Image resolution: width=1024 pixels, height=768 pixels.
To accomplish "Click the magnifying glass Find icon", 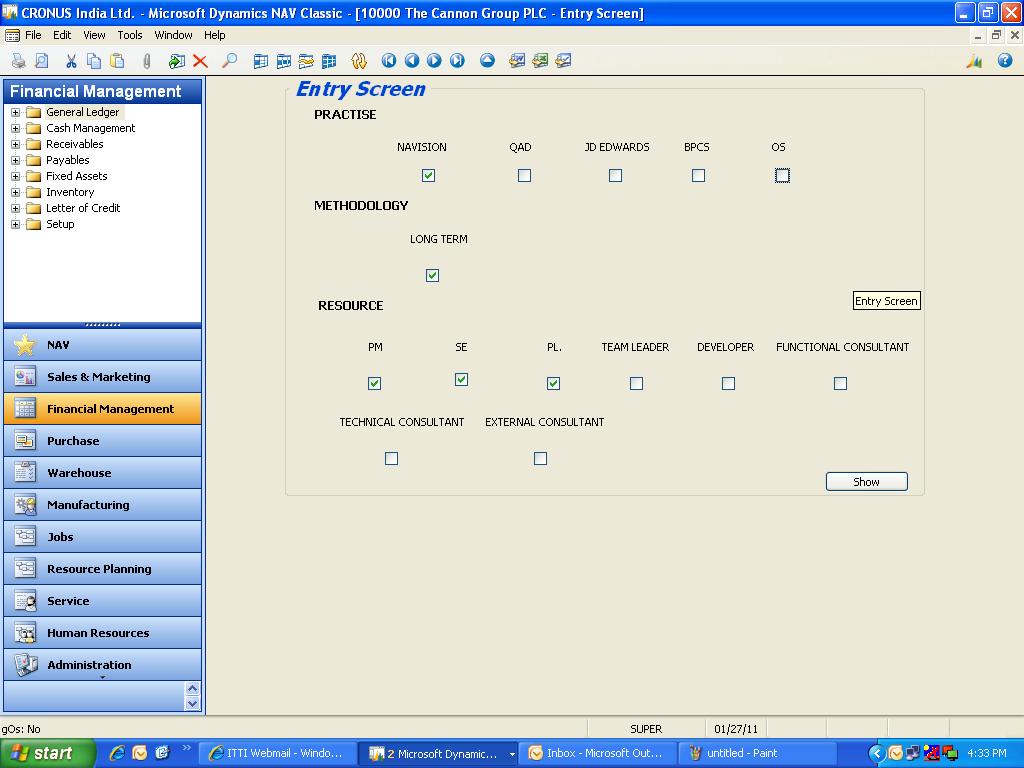I will [229, 61].
